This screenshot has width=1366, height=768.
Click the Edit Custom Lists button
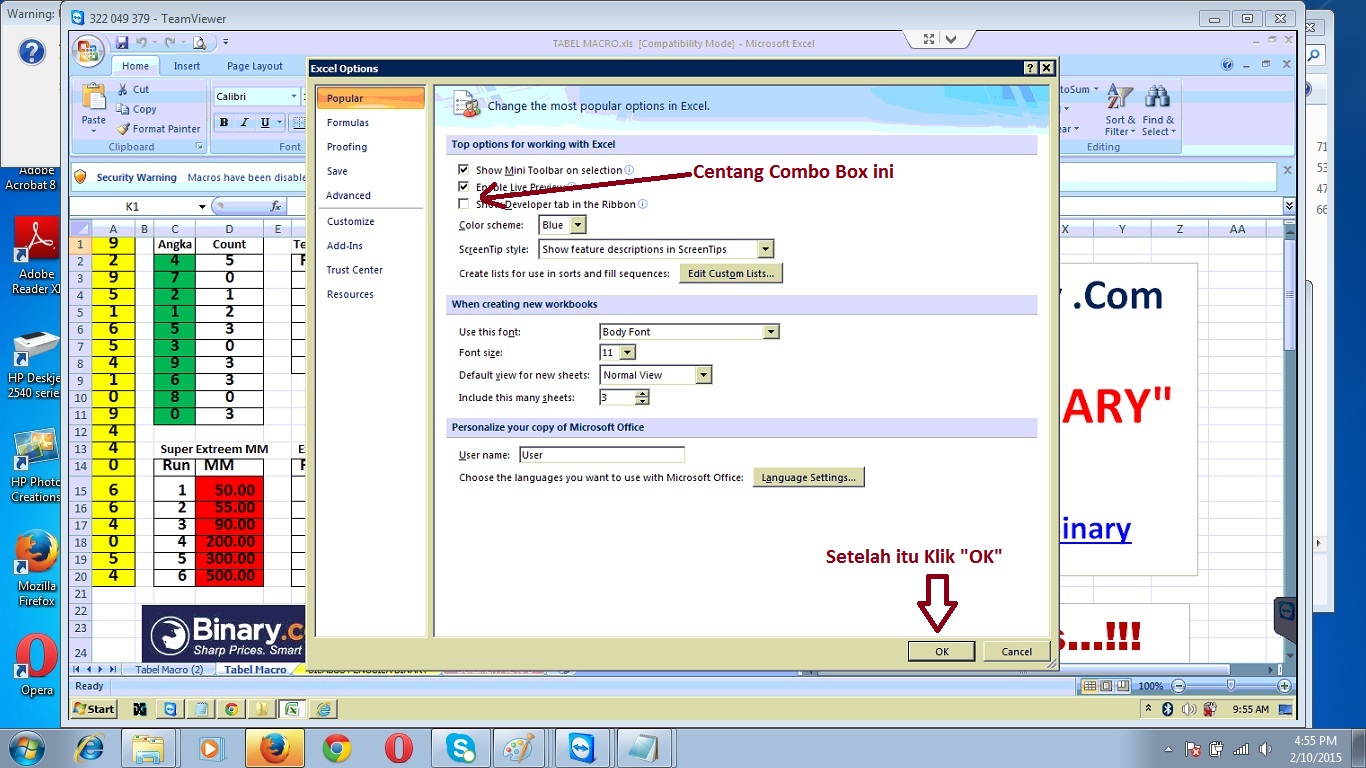coord(731,273)
